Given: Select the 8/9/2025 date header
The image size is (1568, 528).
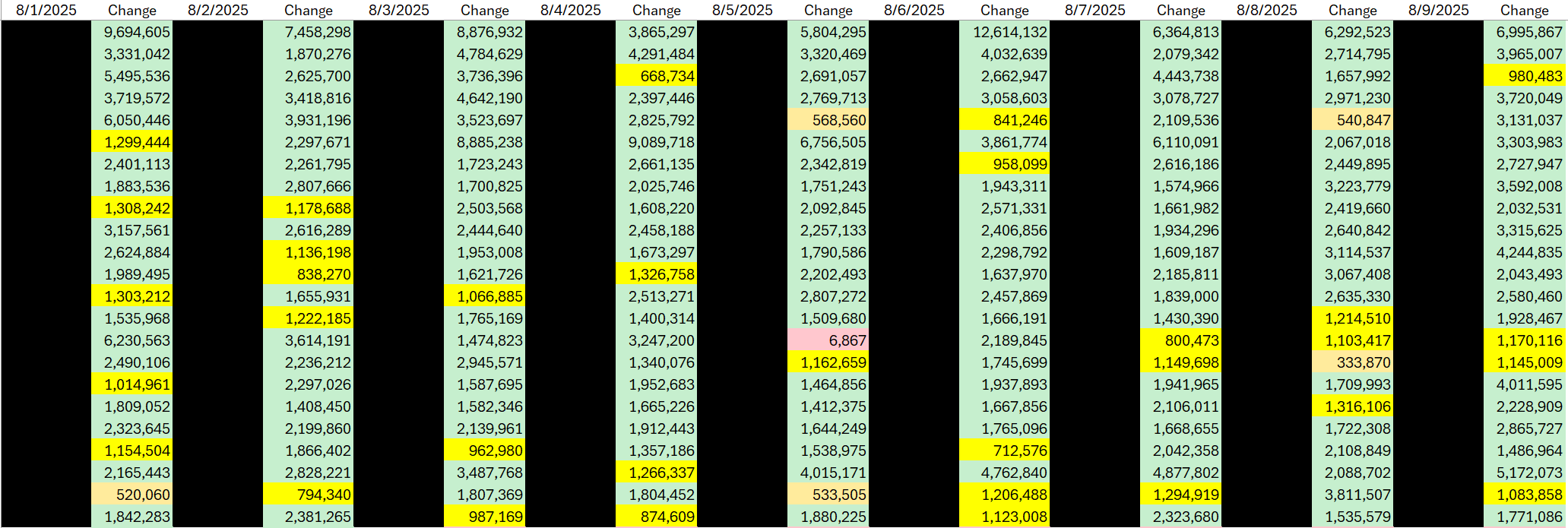Looking at the screenshot, I should [1439, 11].
